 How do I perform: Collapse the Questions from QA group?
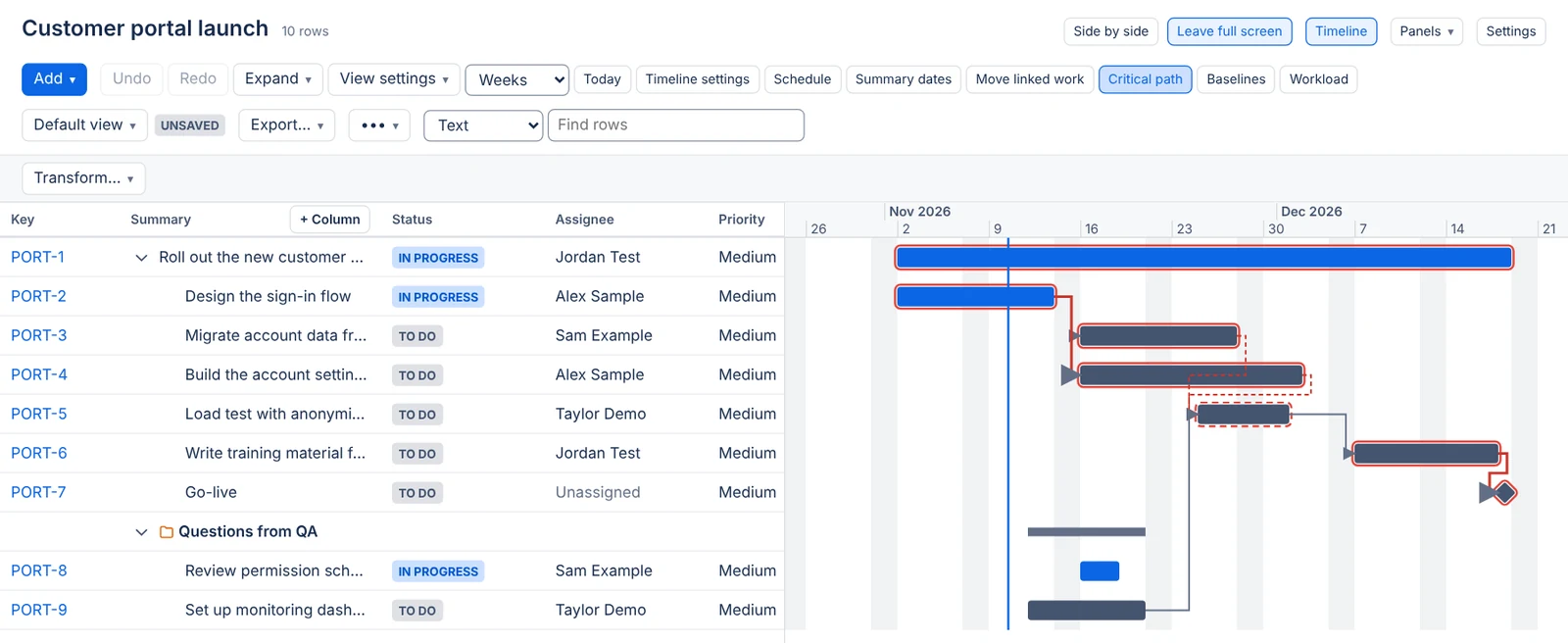click(x=141, y=532)
